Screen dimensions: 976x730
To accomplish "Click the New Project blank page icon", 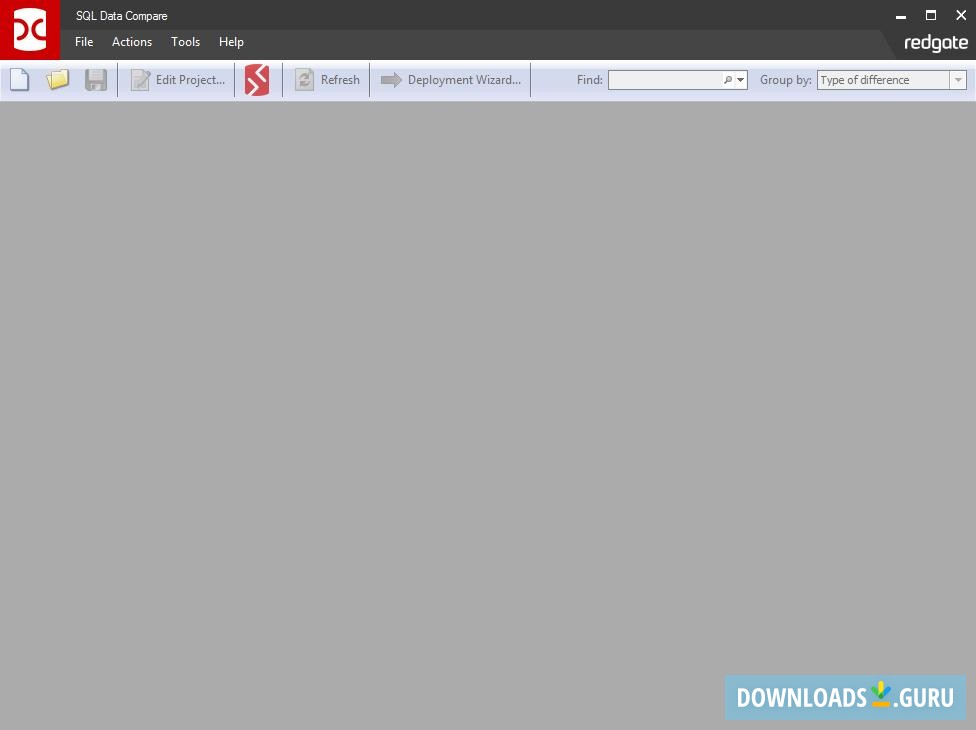I will 19,80.
